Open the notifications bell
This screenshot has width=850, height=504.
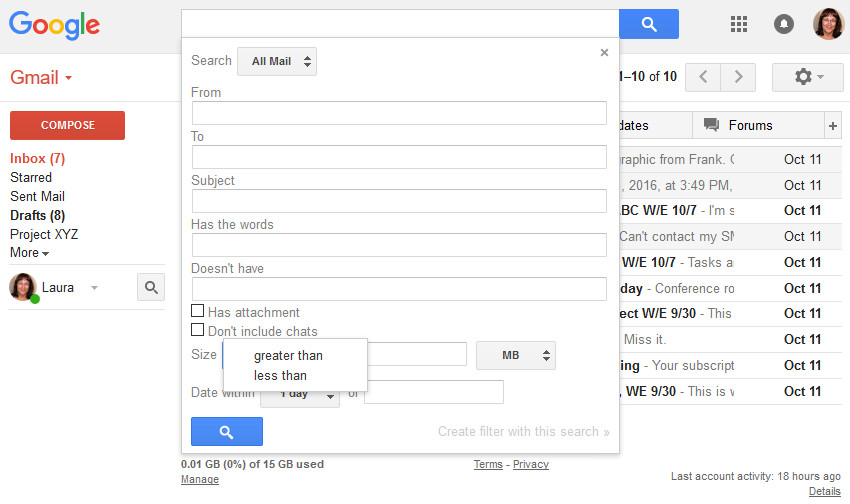[x=783, y=24]
